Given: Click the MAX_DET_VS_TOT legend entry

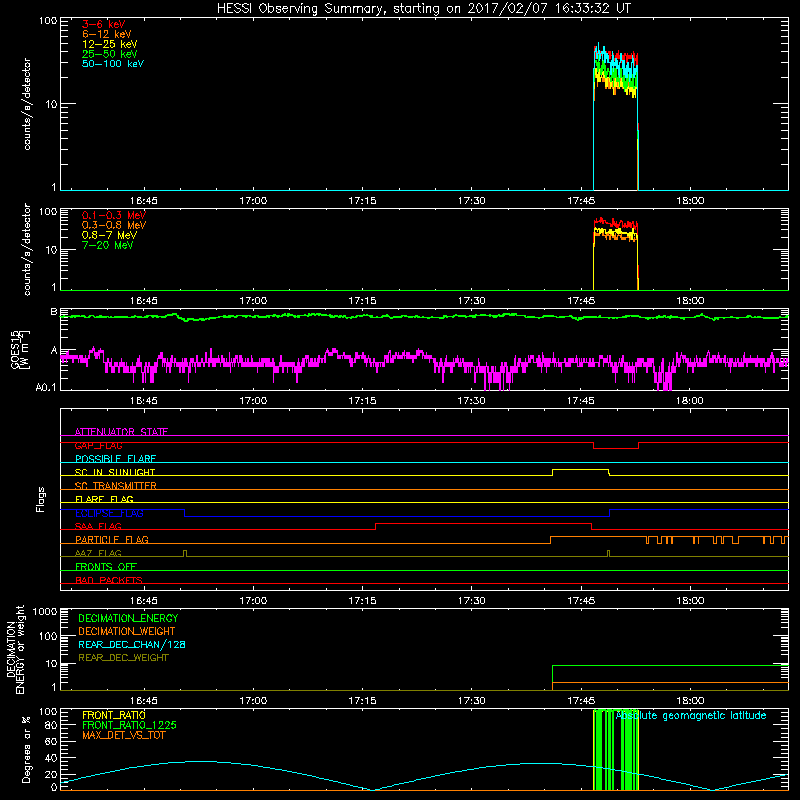Looking at the screenshot, I should pos(123,735).
